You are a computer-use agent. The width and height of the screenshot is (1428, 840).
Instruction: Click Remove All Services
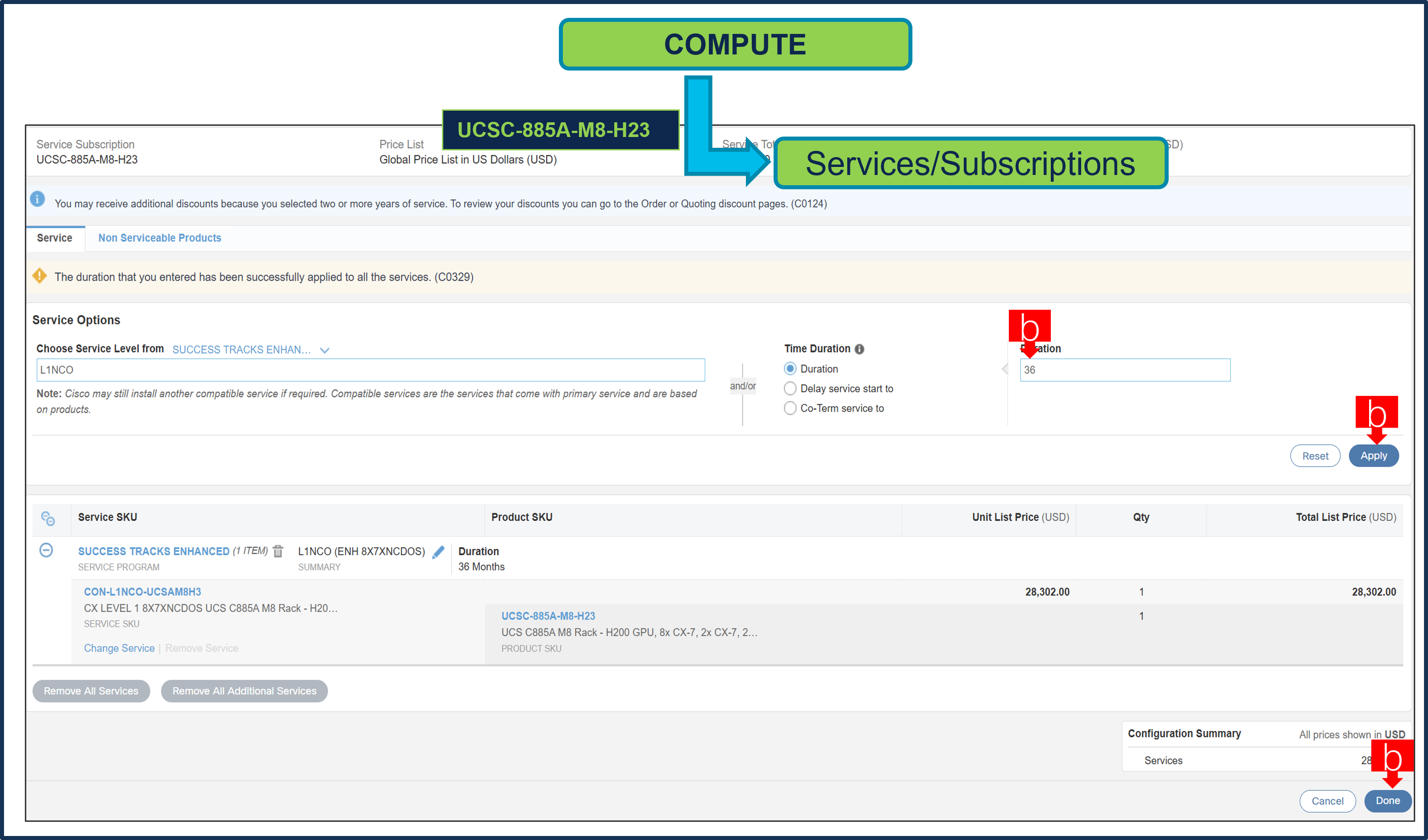91,690
